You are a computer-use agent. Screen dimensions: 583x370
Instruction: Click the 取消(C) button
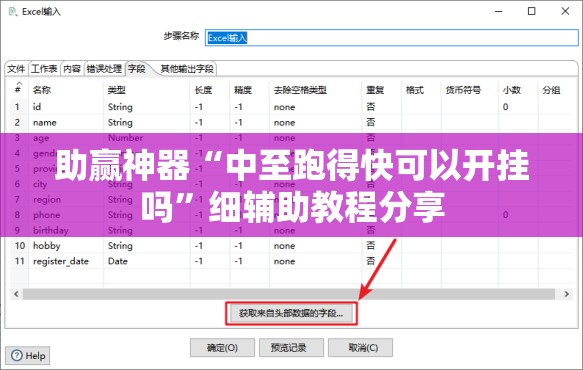(360, 348)
